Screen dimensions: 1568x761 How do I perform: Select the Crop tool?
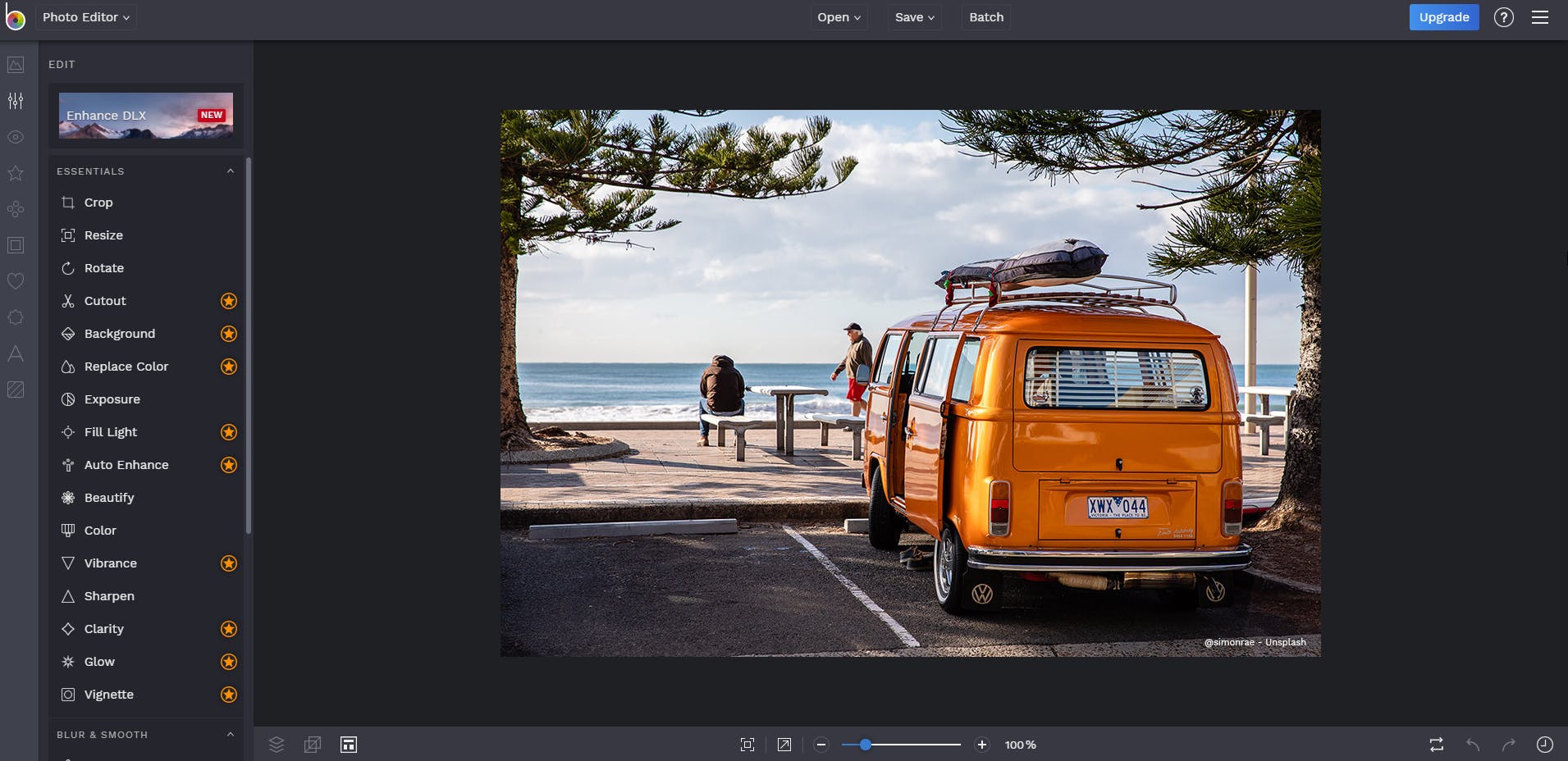(x=98, y=203)
